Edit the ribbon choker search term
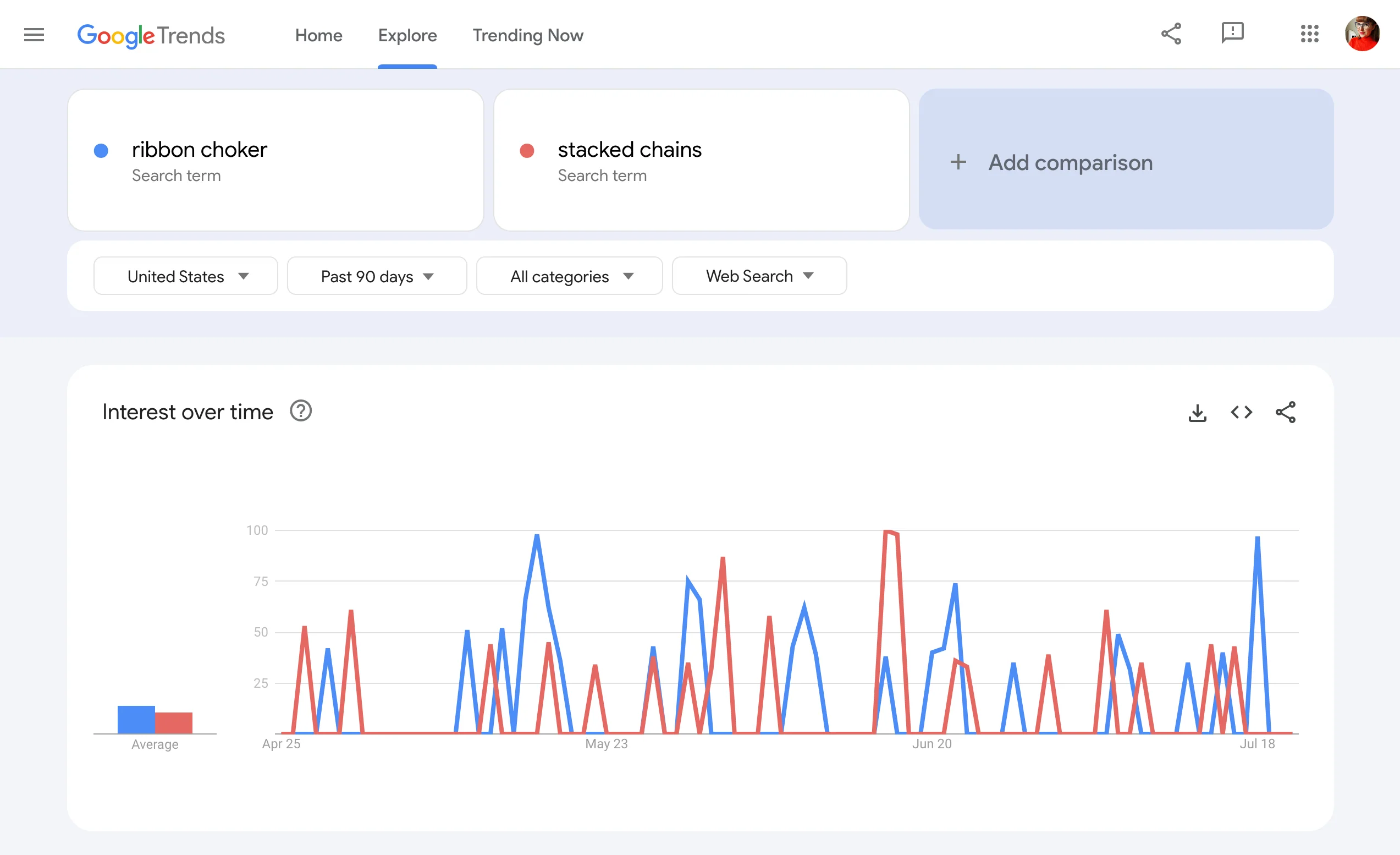This screenshot has height=855, width=1400. (200, 150)
